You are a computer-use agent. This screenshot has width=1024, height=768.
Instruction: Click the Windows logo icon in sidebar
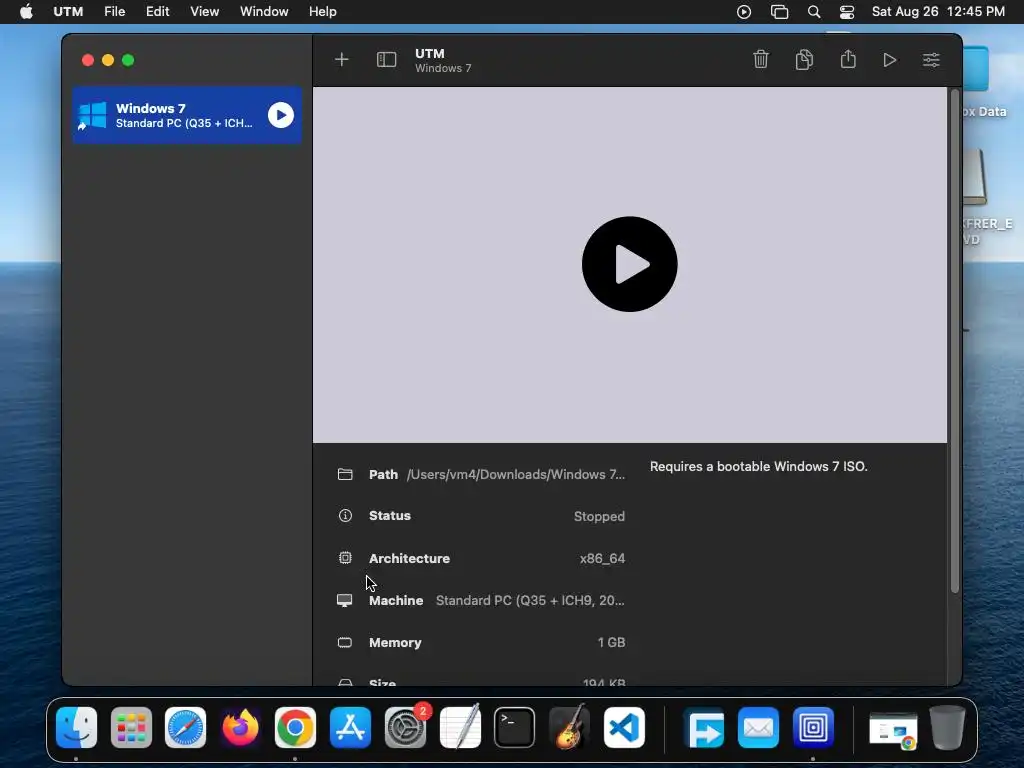pos(92,116)
